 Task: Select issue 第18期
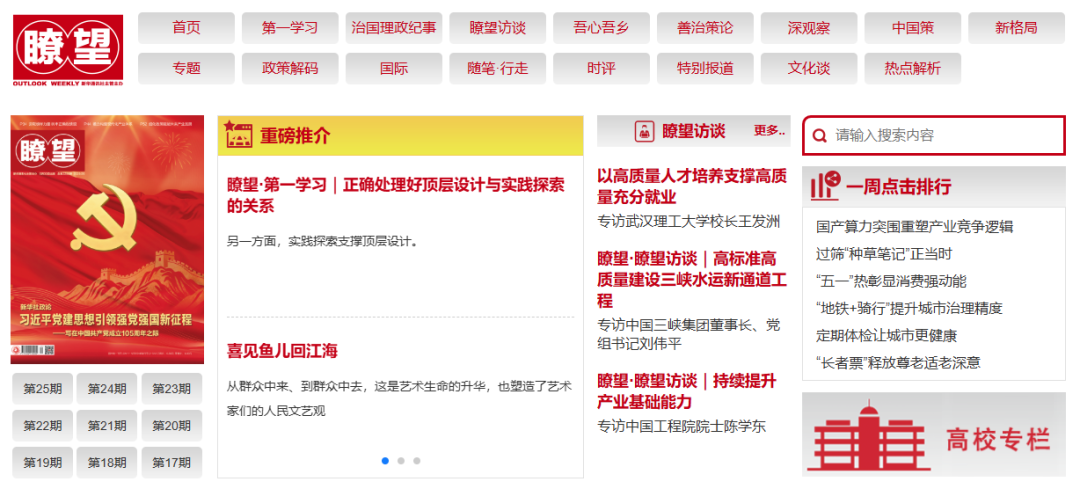click(107, 462)
